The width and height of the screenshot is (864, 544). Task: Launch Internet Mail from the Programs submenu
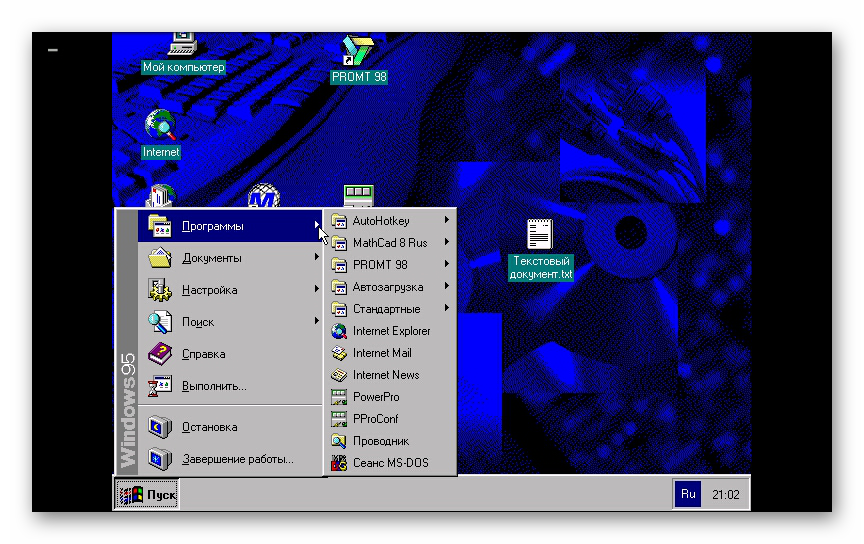click(381, 353)
